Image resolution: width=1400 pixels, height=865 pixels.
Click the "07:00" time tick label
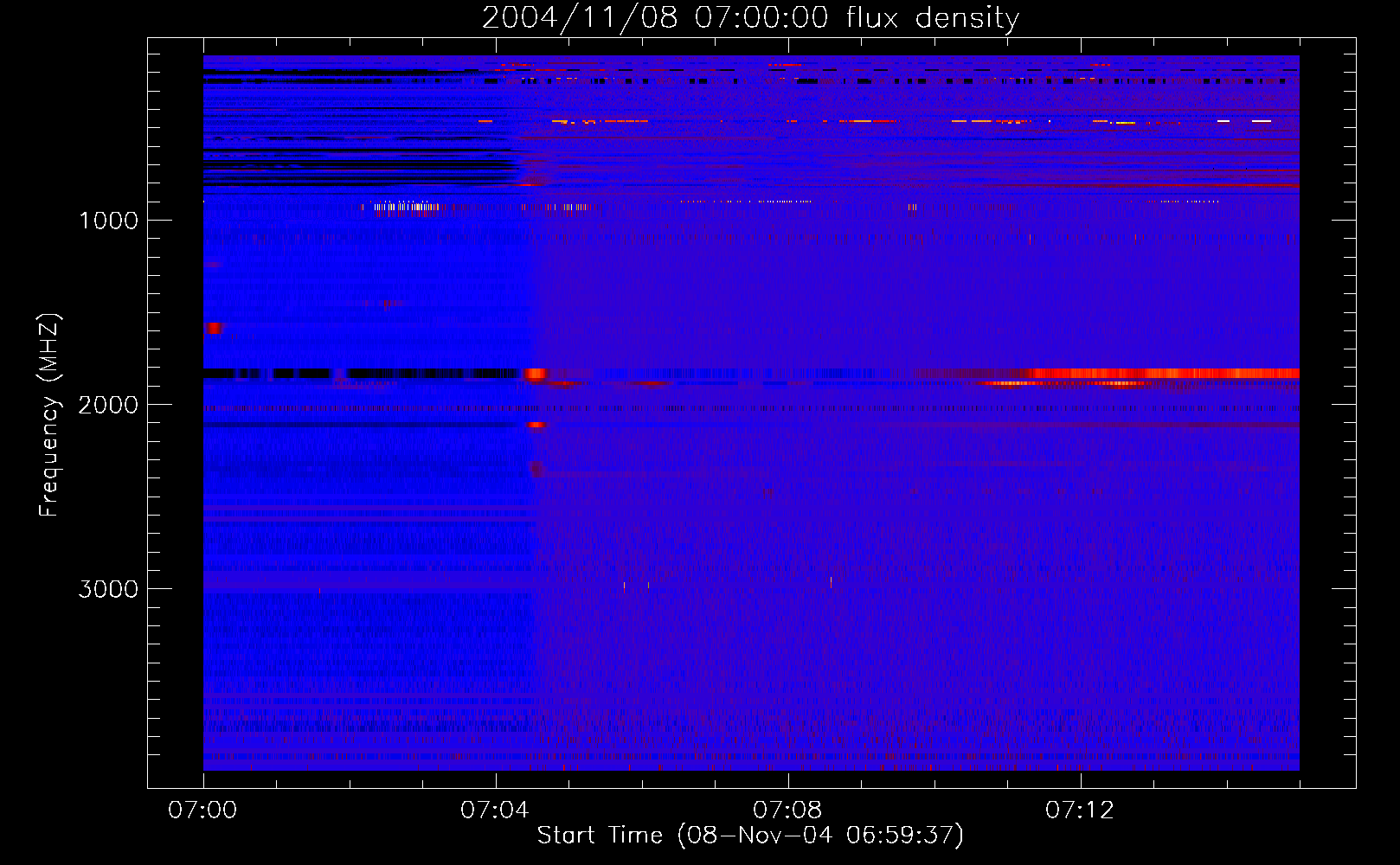[202, 811]
